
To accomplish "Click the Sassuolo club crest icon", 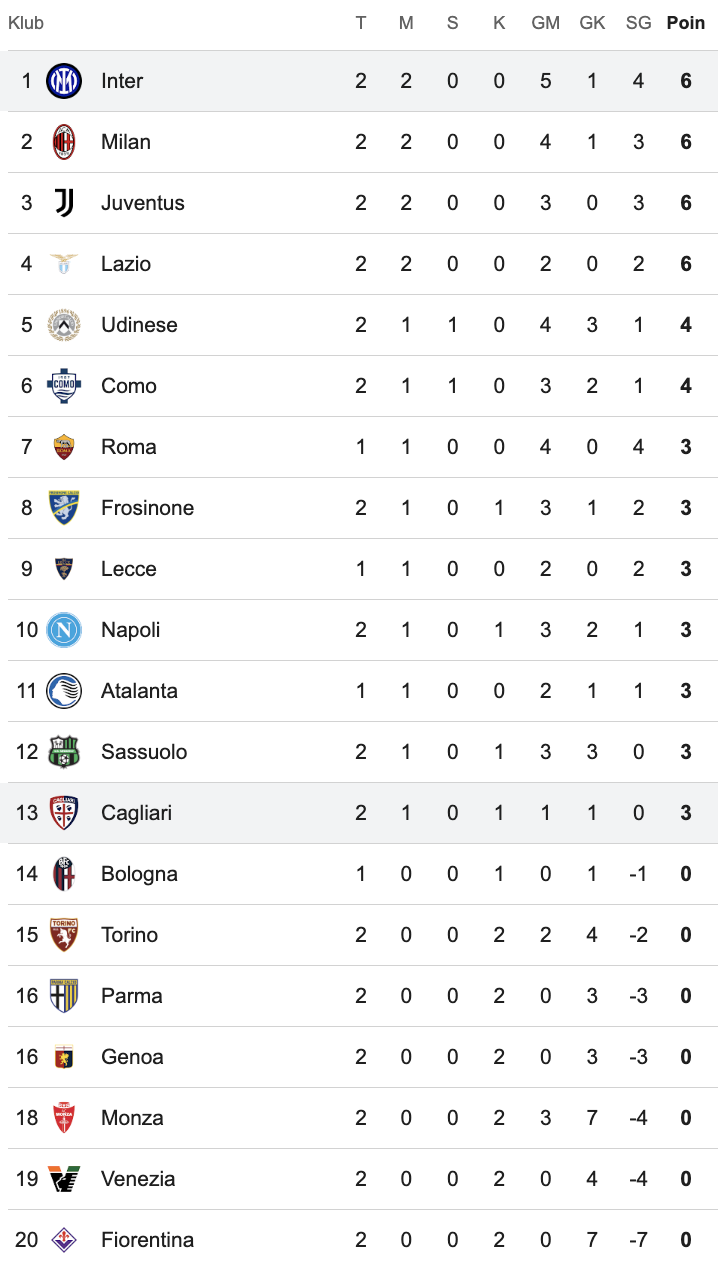I will tap(64, 752).
